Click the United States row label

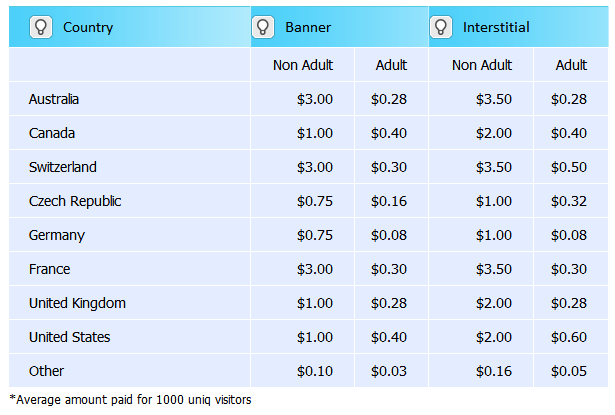coord(70,337)
